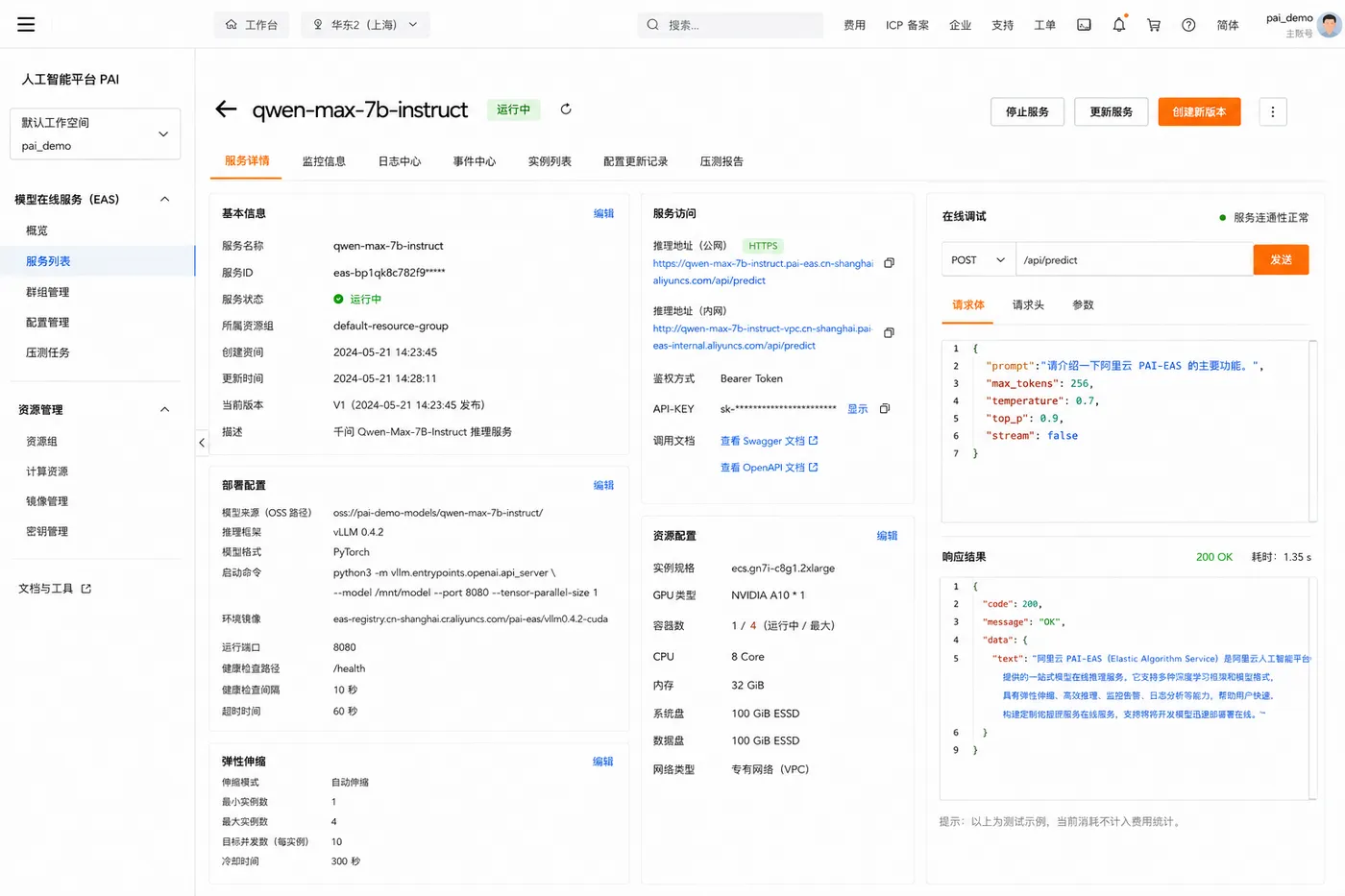
Task: Open the hamburger navigation menu
Action: (x=26, y=24)
